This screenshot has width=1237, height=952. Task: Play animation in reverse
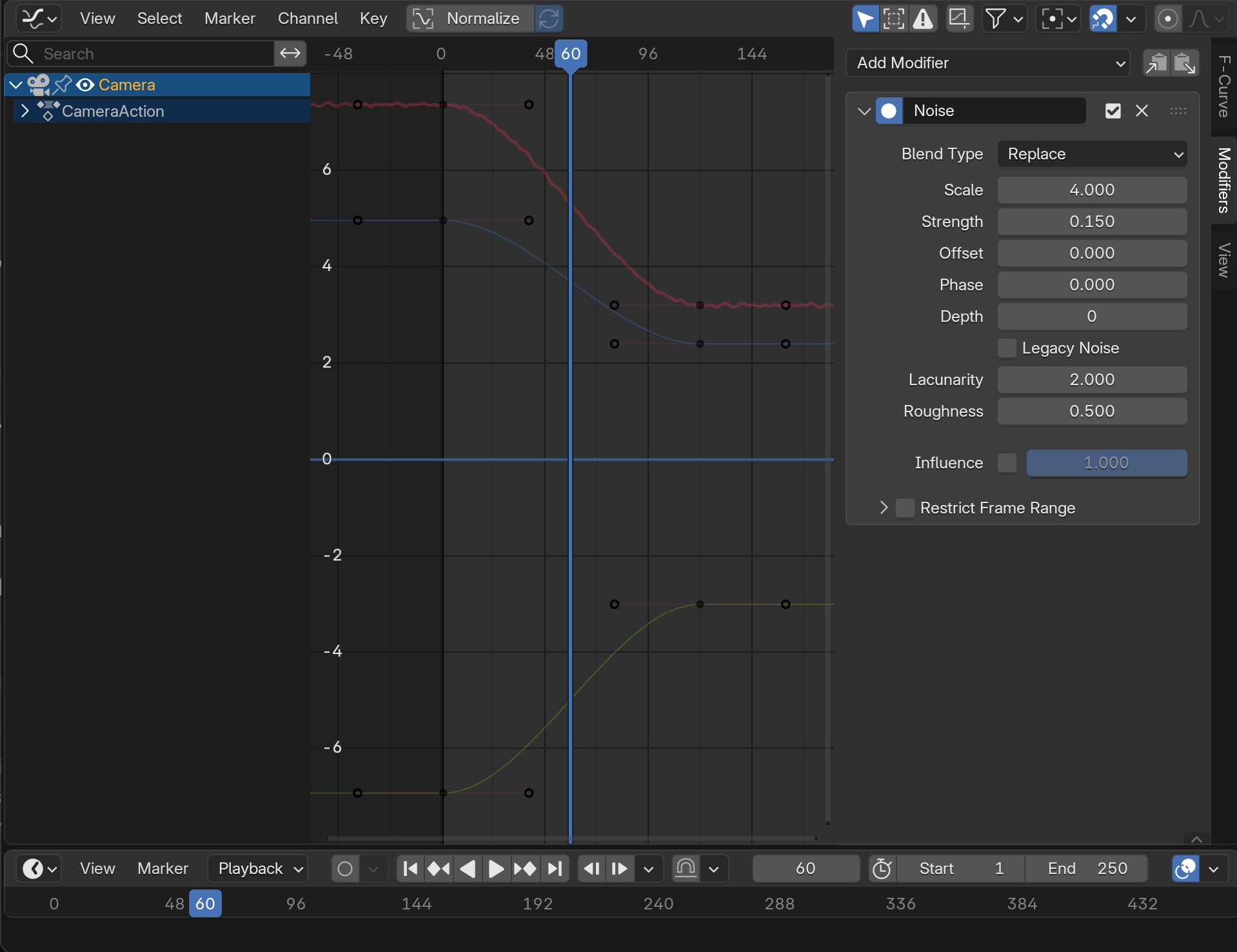468,869
